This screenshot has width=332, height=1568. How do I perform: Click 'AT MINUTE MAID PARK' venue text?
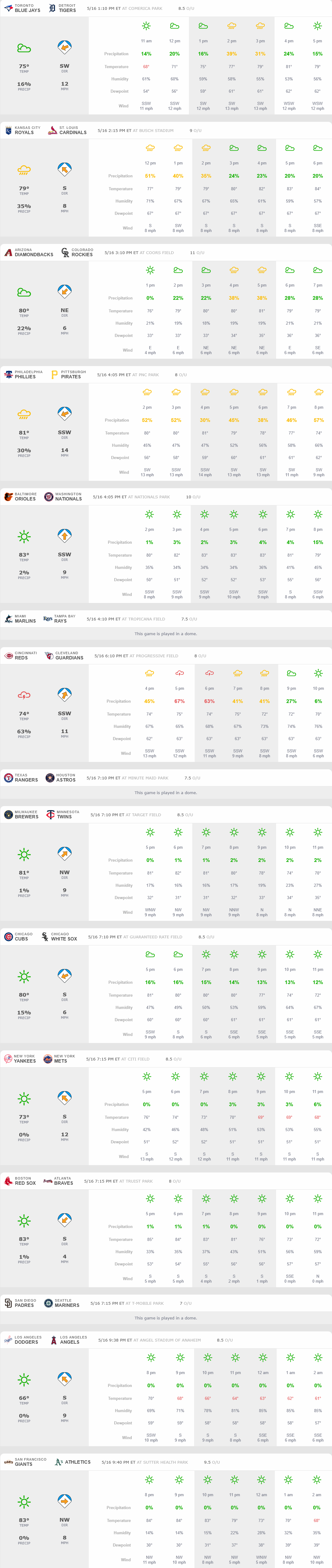click(145, 778)
